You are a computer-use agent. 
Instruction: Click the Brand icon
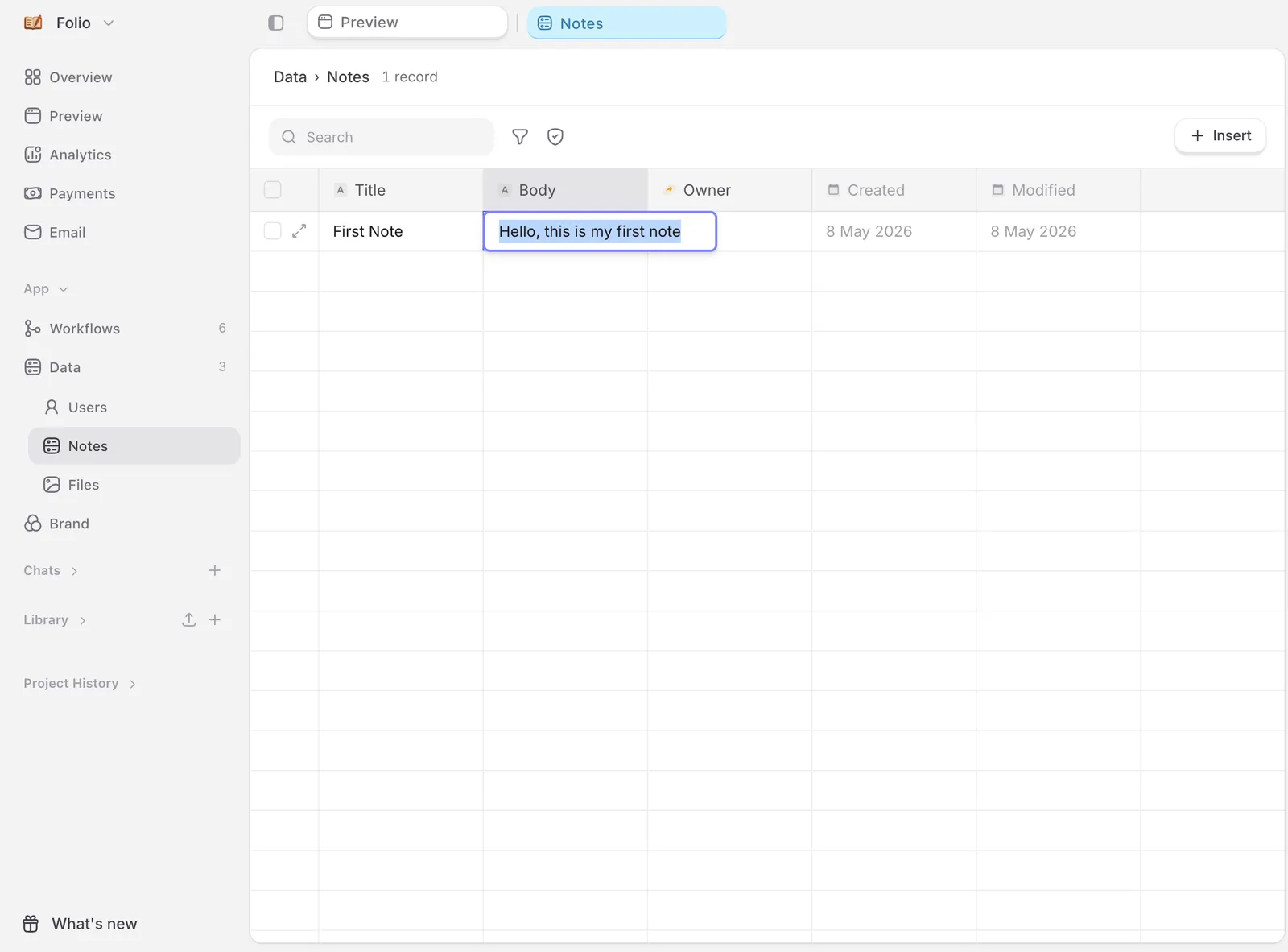coord(32,524)
